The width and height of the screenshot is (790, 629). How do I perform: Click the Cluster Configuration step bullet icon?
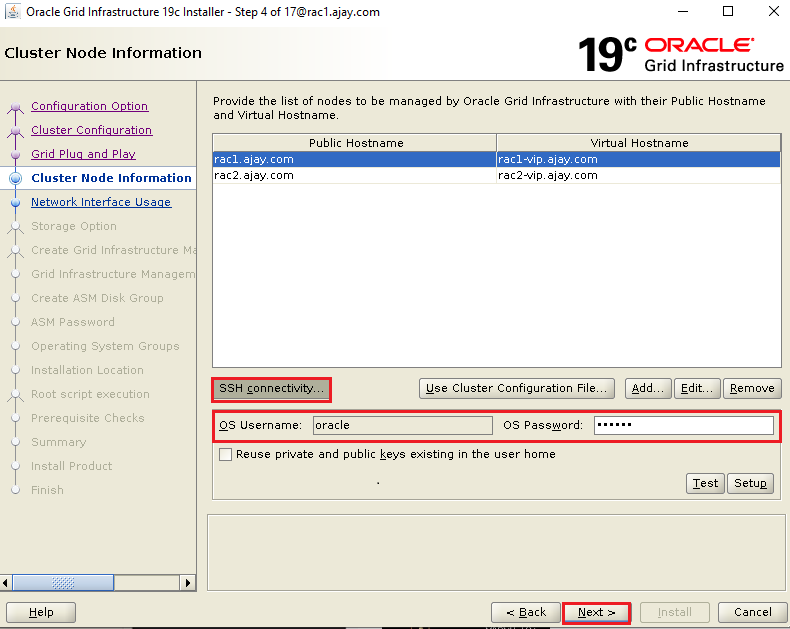16,131
